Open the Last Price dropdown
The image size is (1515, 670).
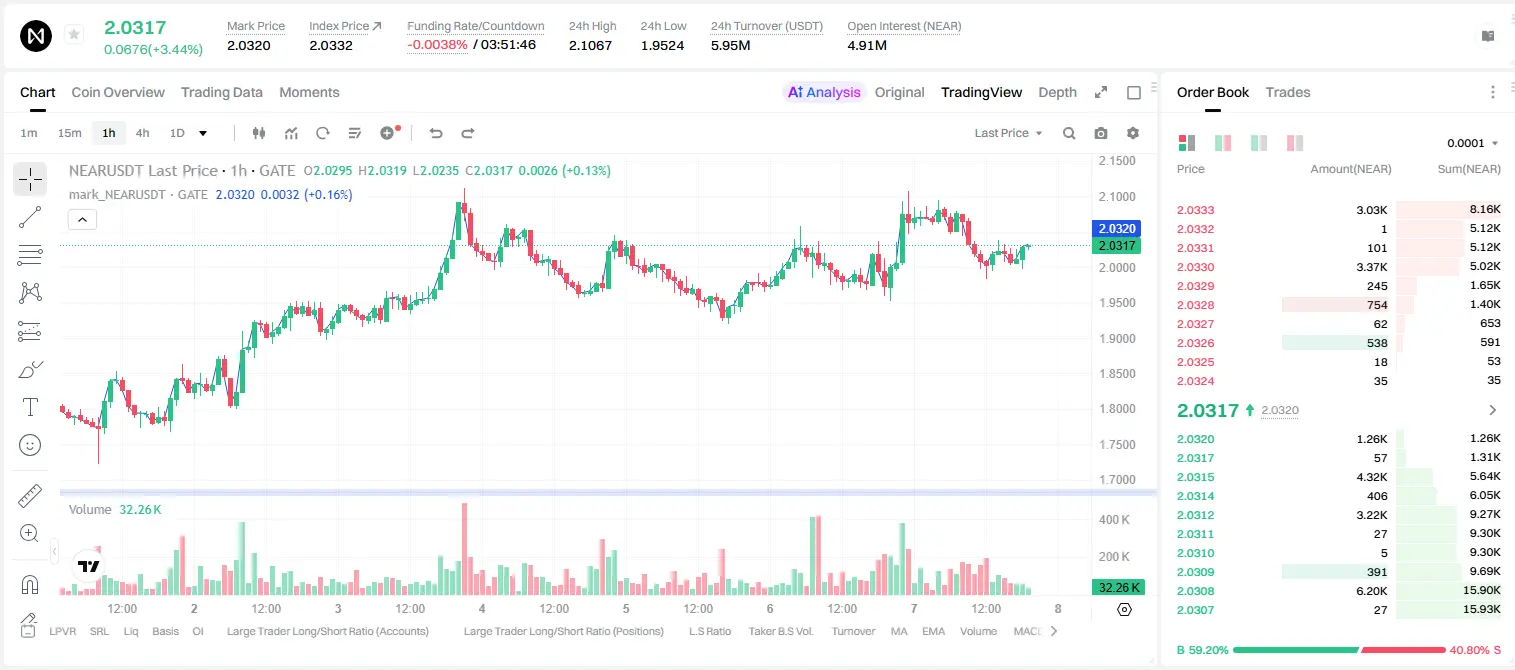tap(1008, 133)
